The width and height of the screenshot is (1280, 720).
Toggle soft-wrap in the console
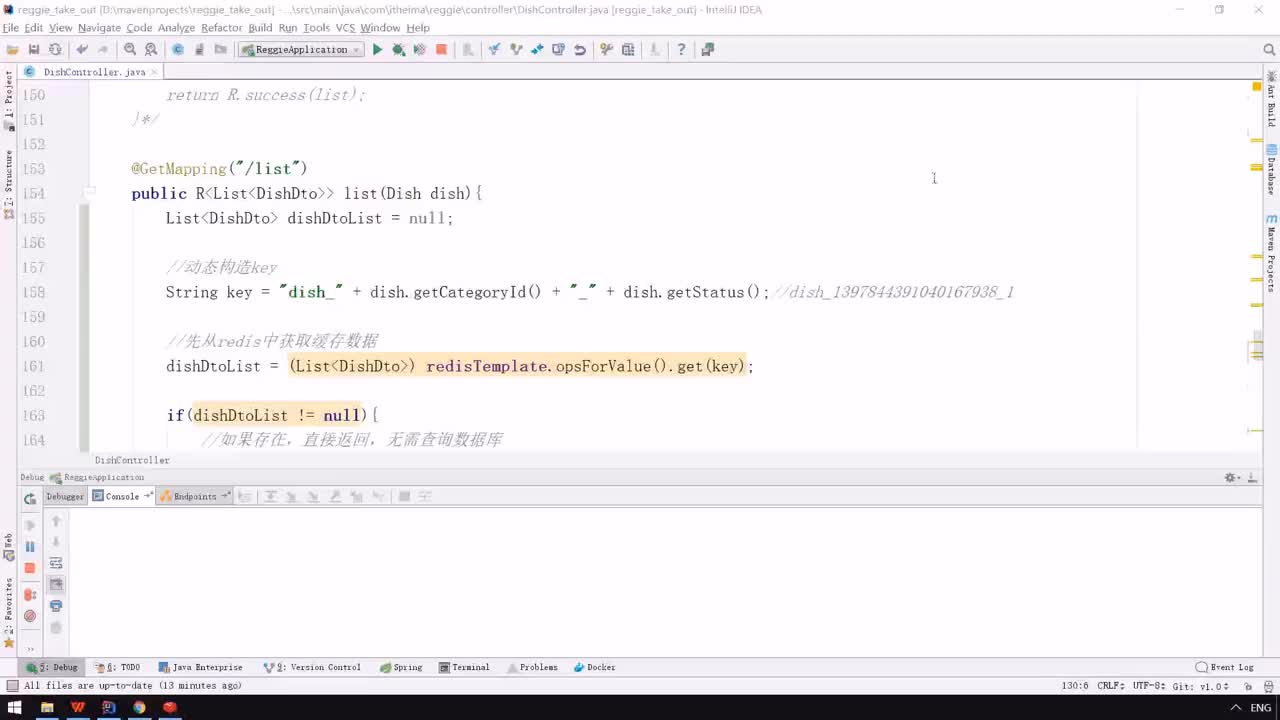coord(56,563)
